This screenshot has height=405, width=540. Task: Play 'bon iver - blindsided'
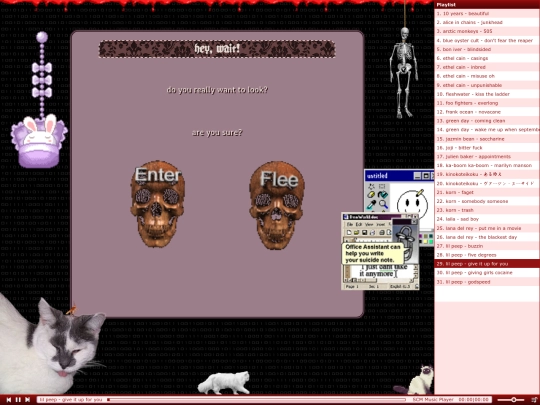coord(487,49)
